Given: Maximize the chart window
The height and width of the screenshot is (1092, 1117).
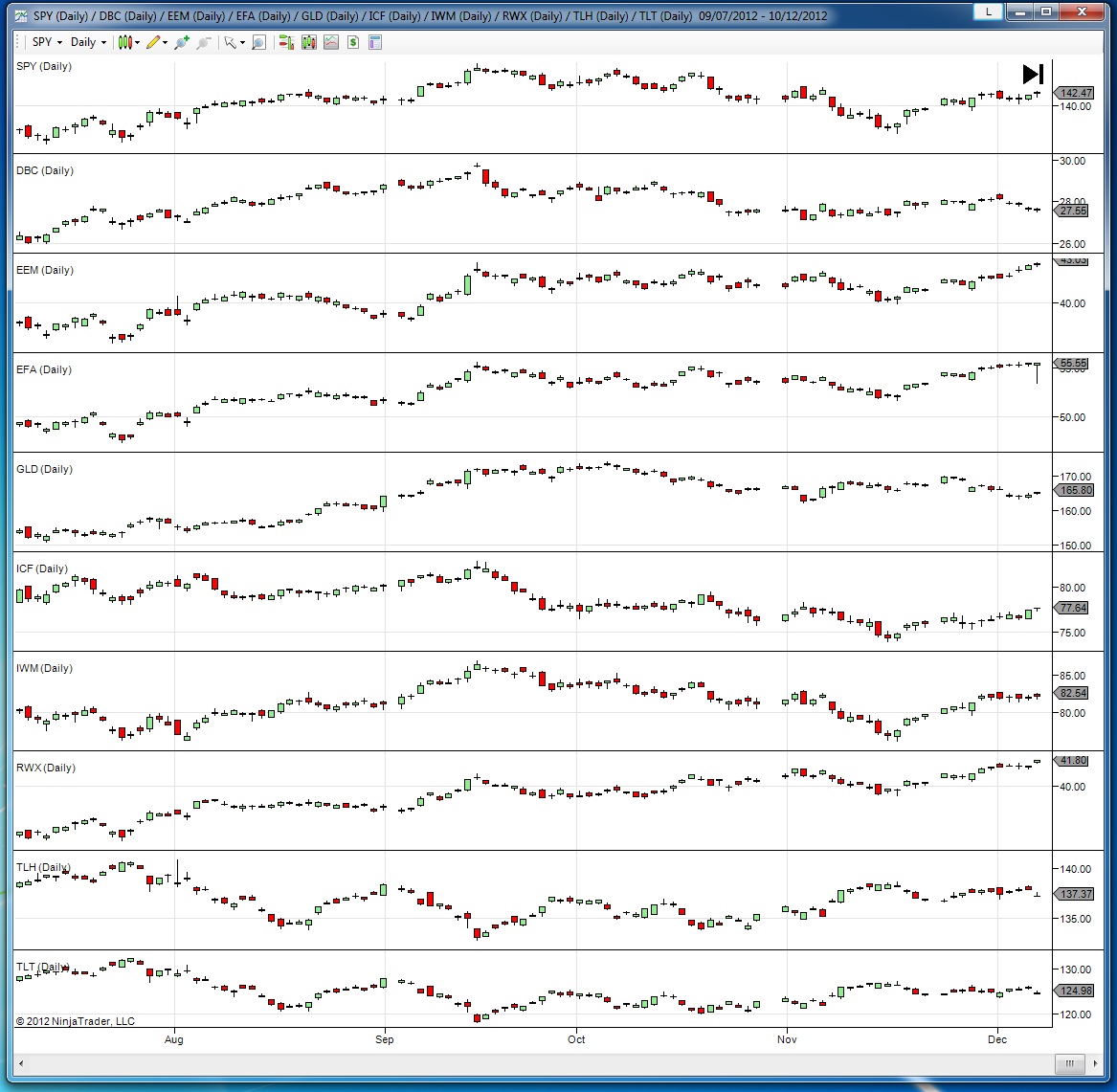Looking at the screenshot, I should coord(1046,11).
